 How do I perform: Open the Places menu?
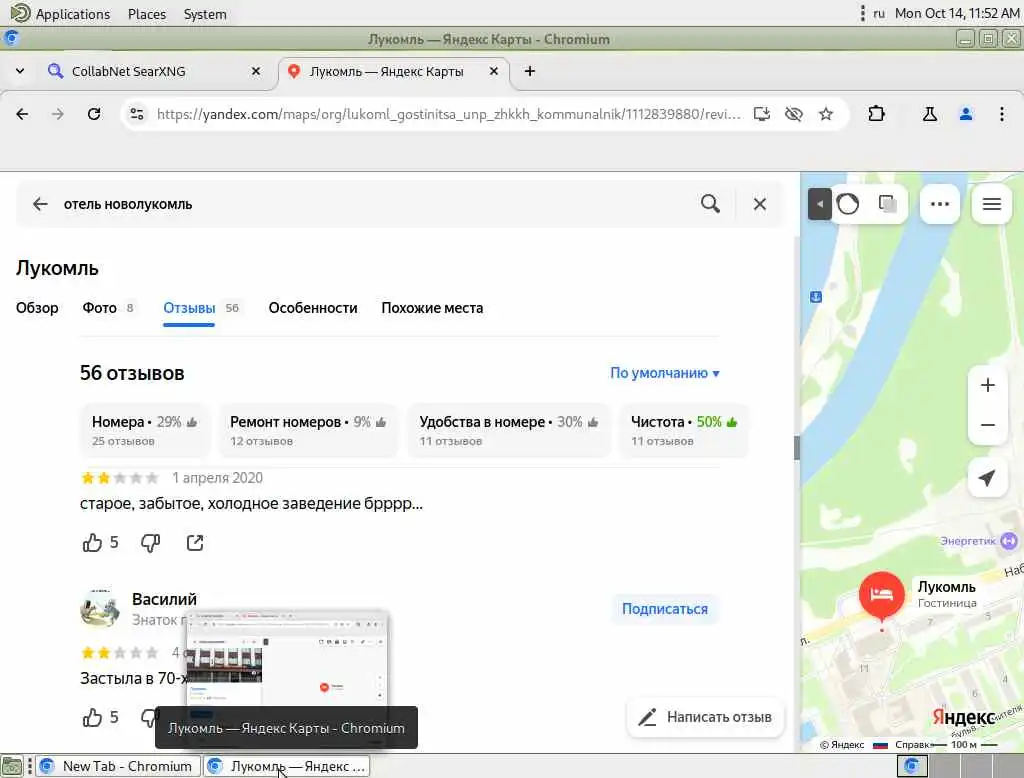tap(147, 14)
